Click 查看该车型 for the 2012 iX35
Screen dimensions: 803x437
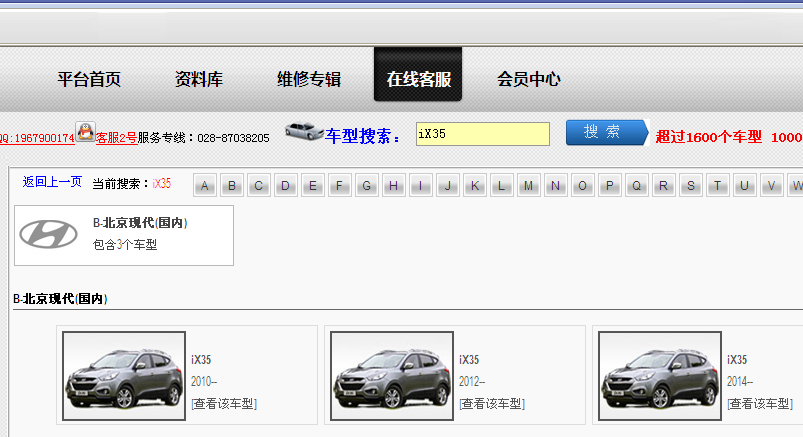click(x=492, y=404)
